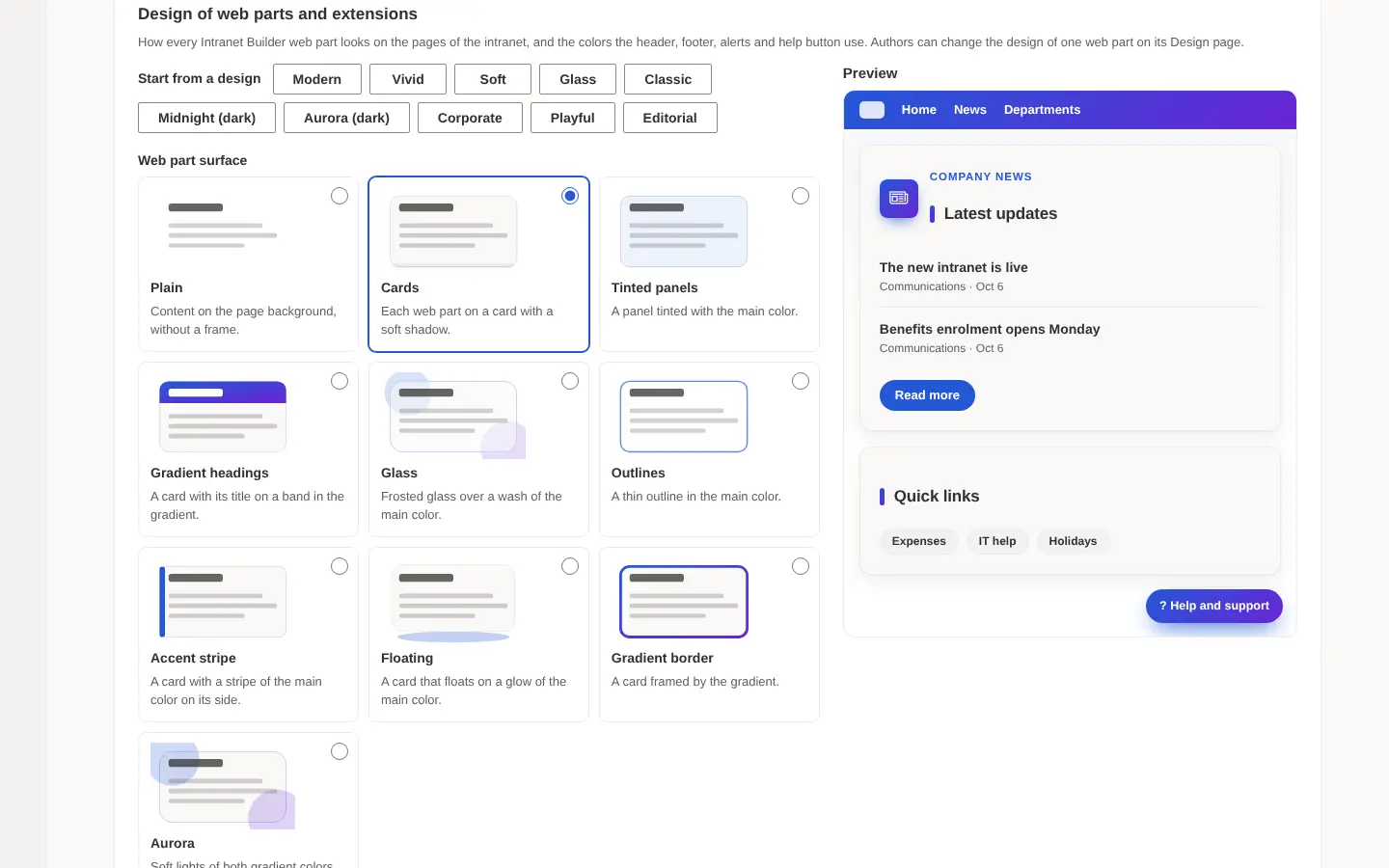Image resolution: width=1389 pixels, height=868 pixels.
Task: Click the "Latest updates" heading
Action: point(1000,214)
